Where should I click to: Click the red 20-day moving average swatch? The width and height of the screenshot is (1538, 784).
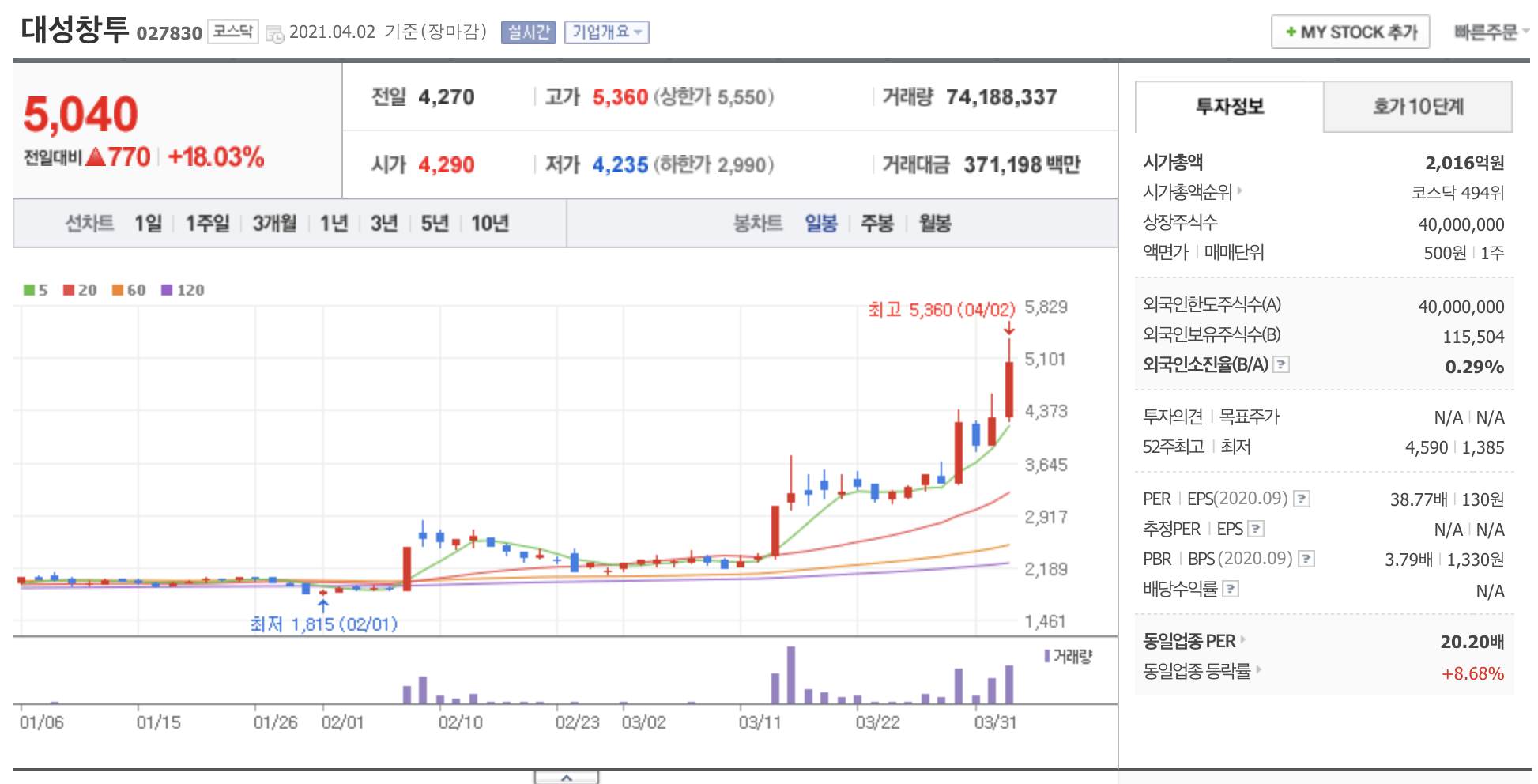click(x=69, y=290)
